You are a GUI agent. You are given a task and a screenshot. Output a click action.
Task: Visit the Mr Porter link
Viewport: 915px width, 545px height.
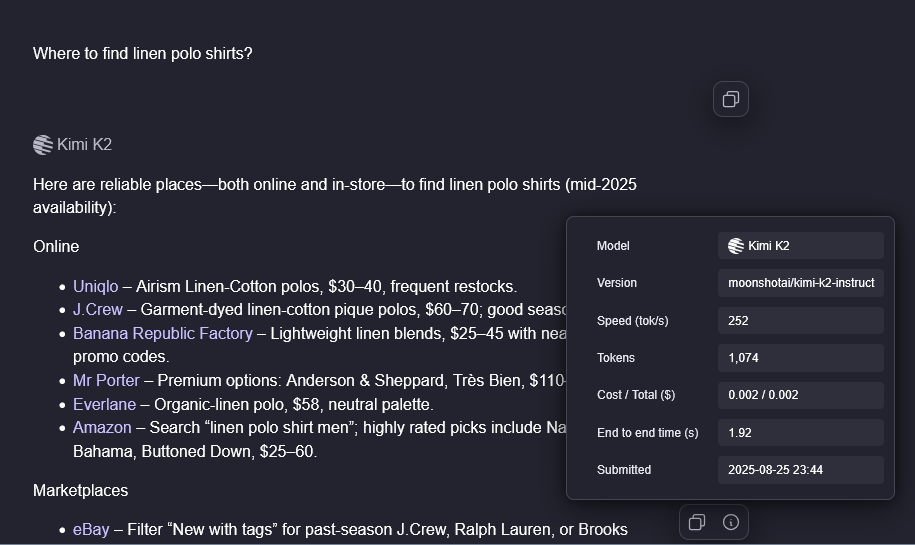point(106,380)
